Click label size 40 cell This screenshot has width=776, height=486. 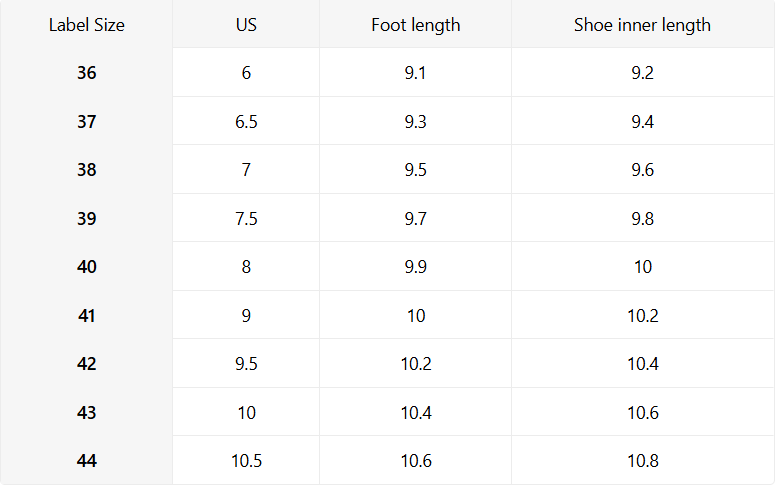click(x=87, y=267)
